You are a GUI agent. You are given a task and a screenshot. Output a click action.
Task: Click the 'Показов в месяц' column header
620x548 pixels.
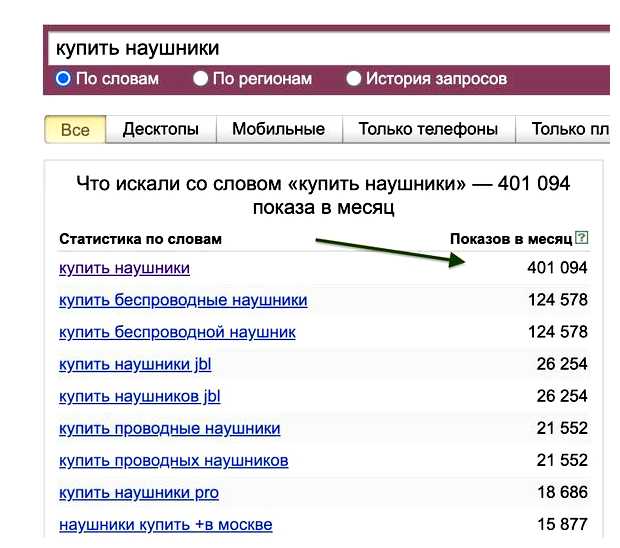511,239
